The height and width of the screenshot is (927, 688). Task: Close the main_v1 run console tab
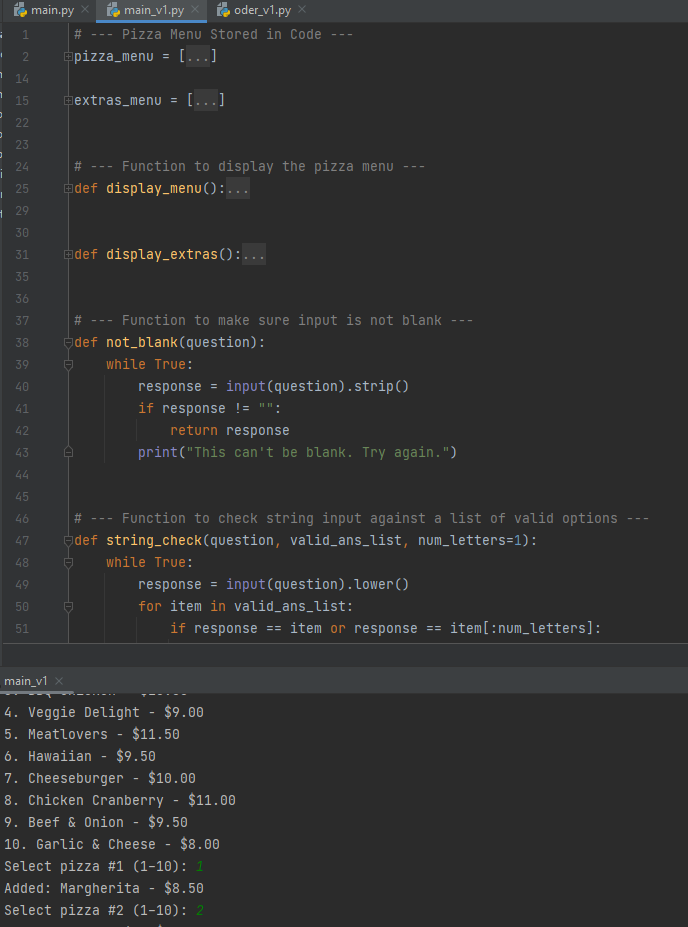click(59, 681)
